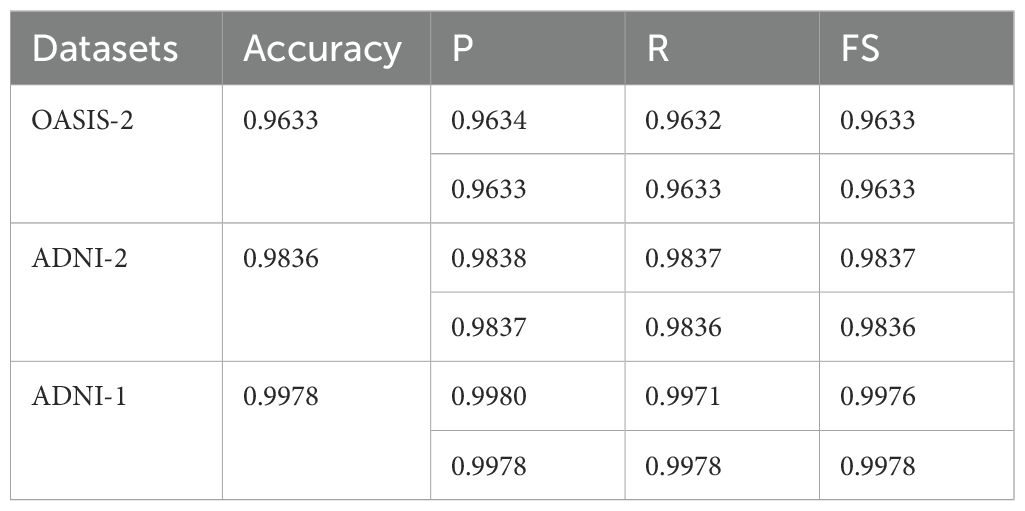Click the Accuracy column header
Viewport: 1025px width, 511px height.
322,49
